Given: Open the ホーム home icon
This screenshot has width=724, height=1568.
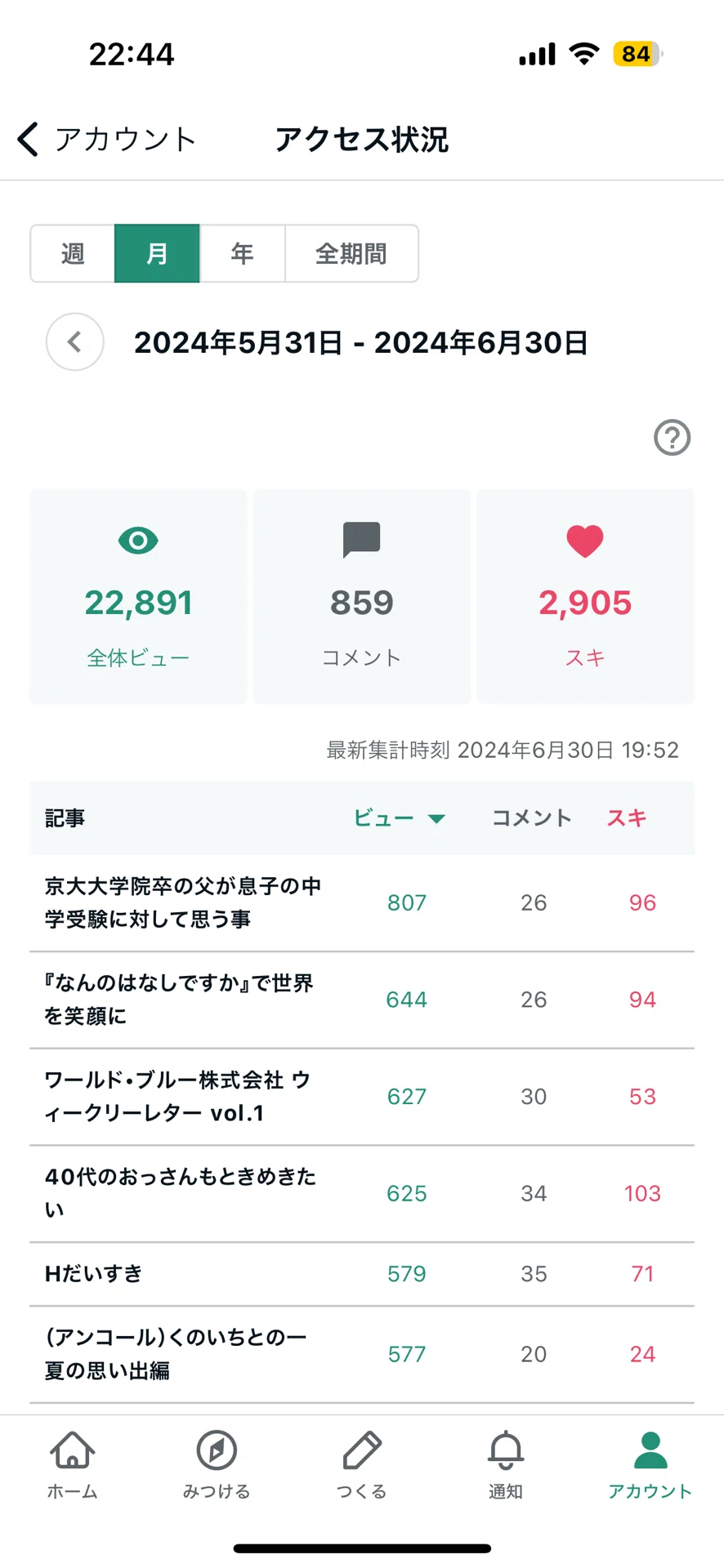Looking at the screenshot, I should [72, 1450].
